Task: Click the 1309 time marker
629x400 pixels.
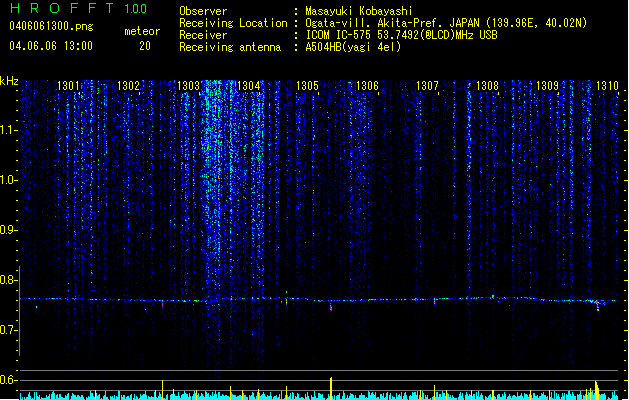Action: (548, 86)
